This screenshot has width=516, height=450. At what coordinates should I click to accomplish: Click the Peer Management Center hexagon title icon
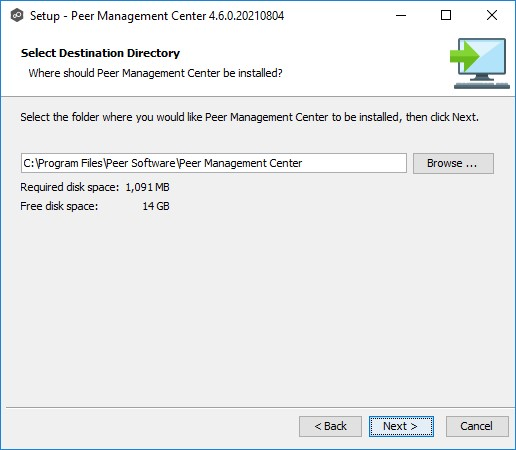click(x=17, y=15)
